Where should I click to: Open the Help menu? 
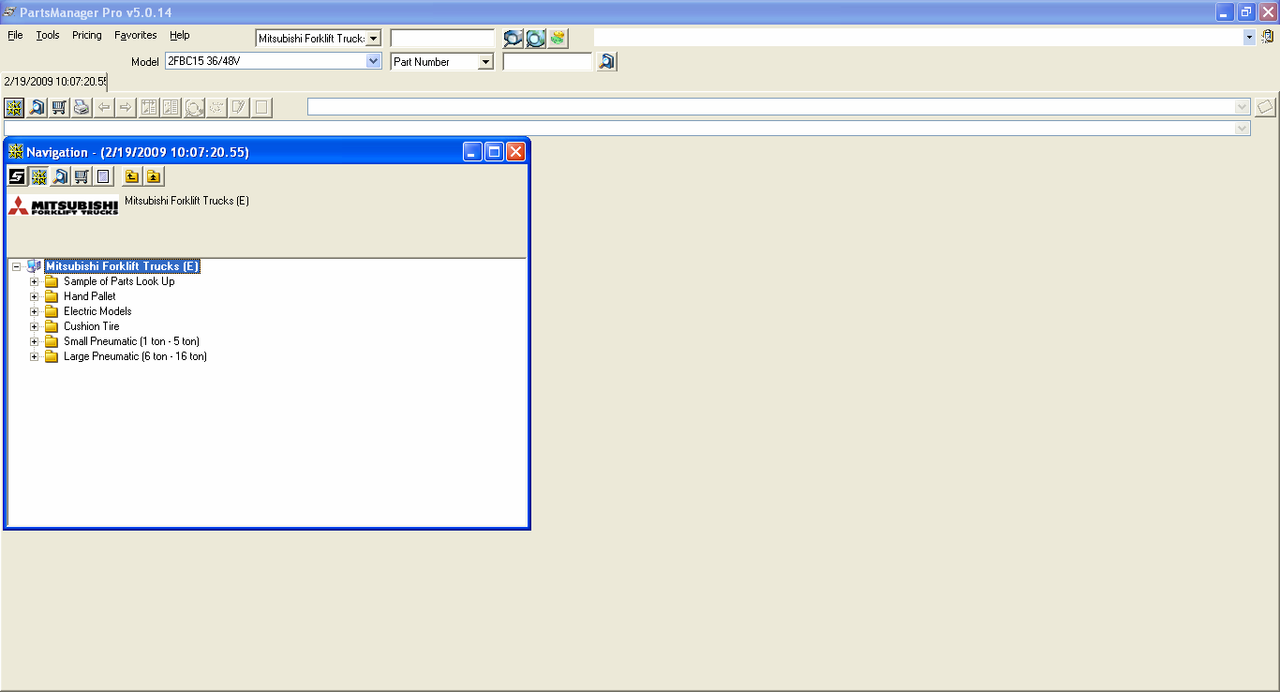179,35
